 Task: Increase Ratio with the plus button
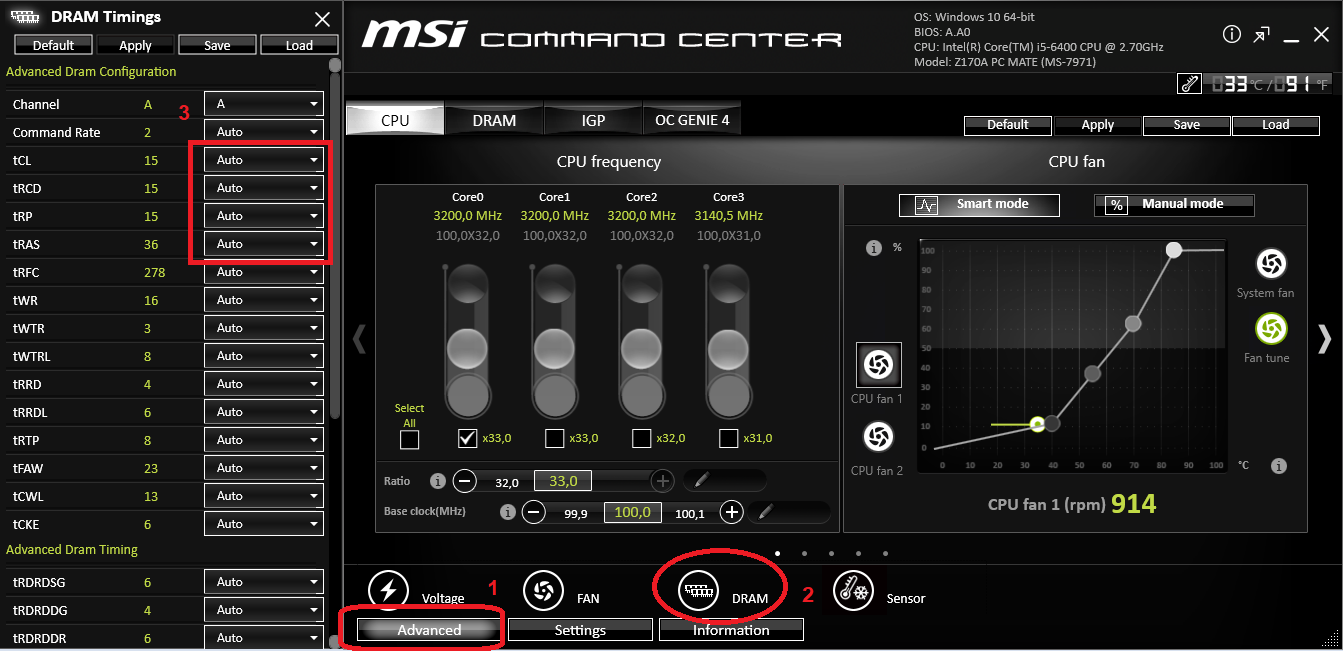(662, 481)
